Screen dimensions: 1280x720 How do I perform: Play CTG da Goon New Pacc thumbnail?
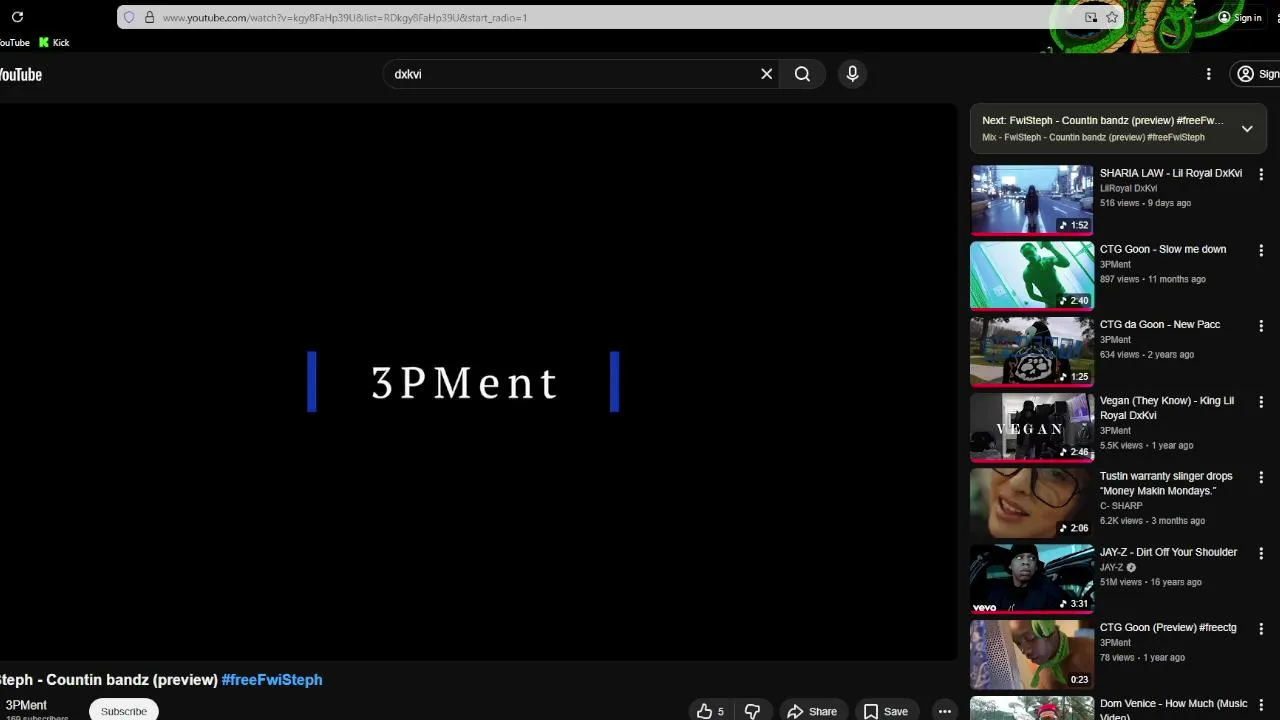[1032, 351]
